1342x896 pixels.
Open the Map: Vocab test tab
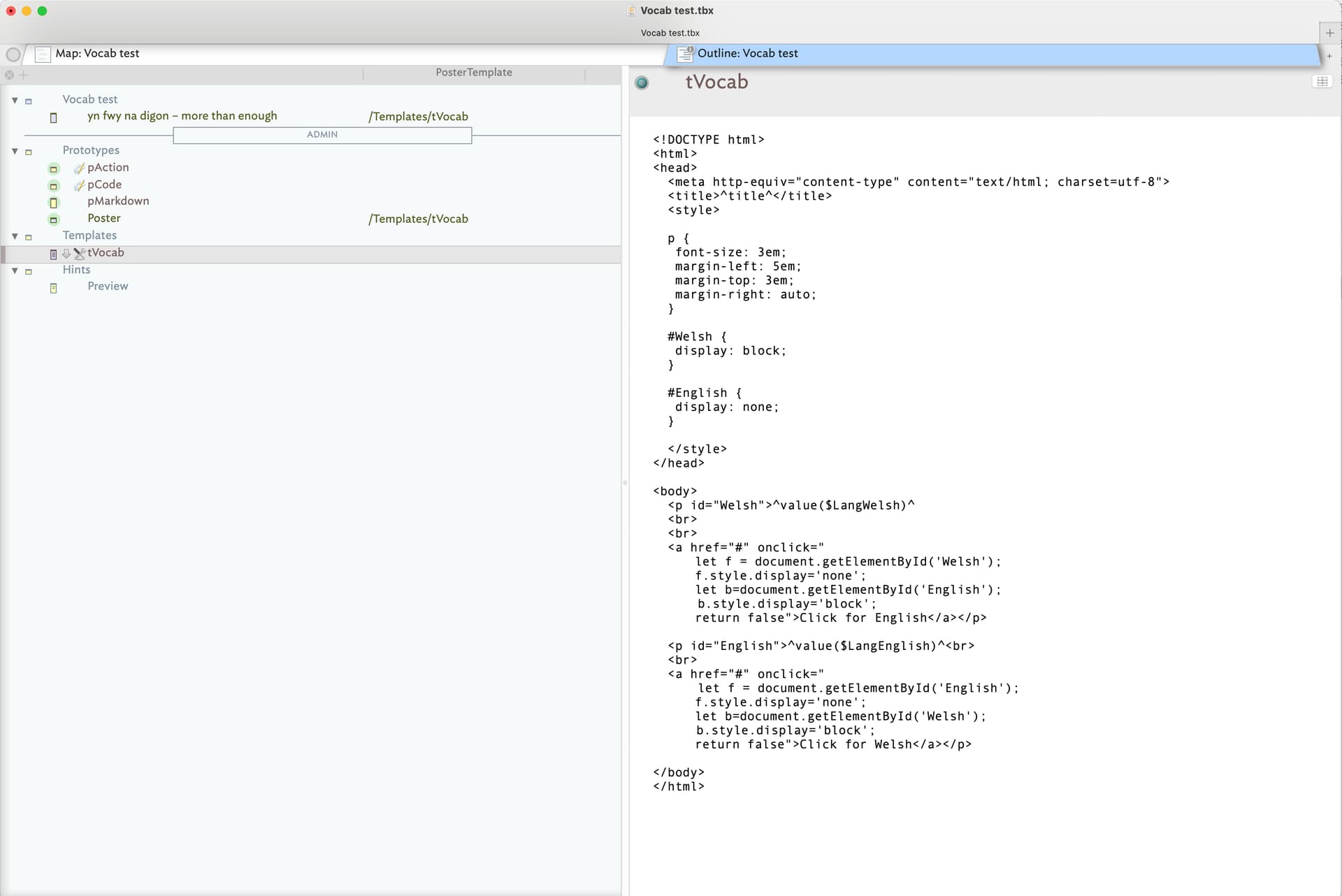point(346,54)
